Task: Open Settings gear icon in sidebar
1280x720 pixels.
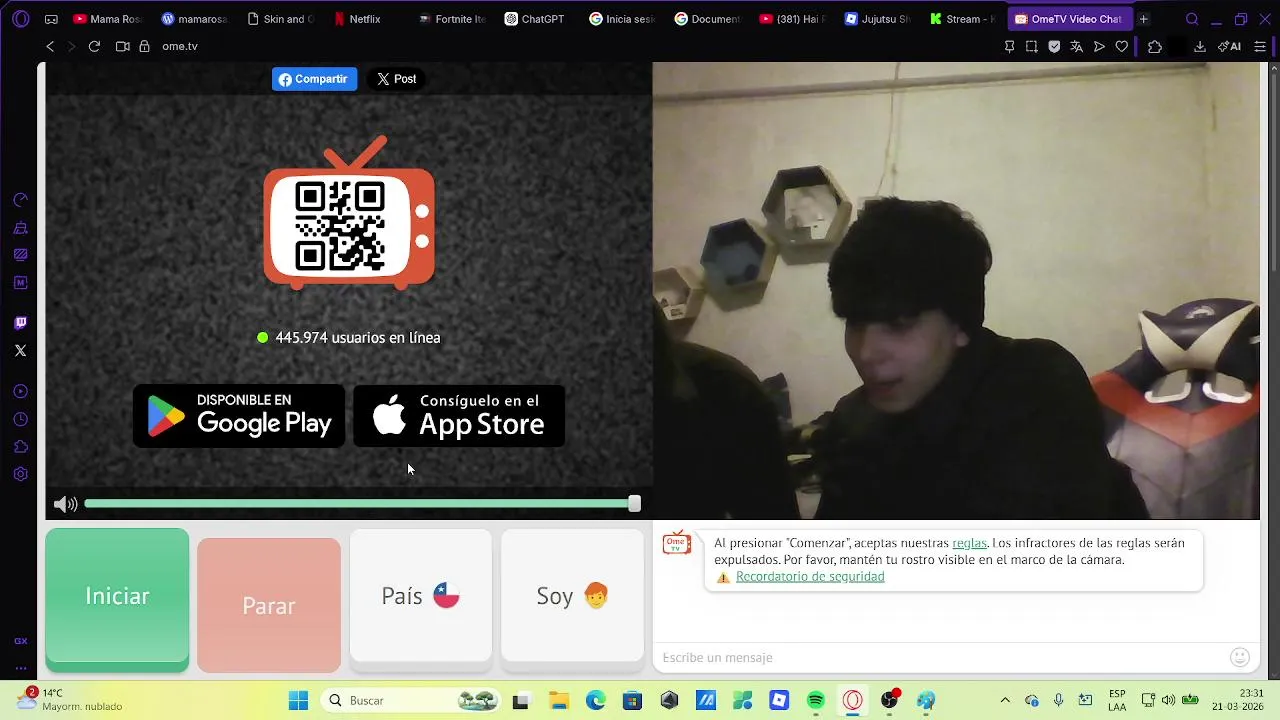Action: tap(20, 474)
